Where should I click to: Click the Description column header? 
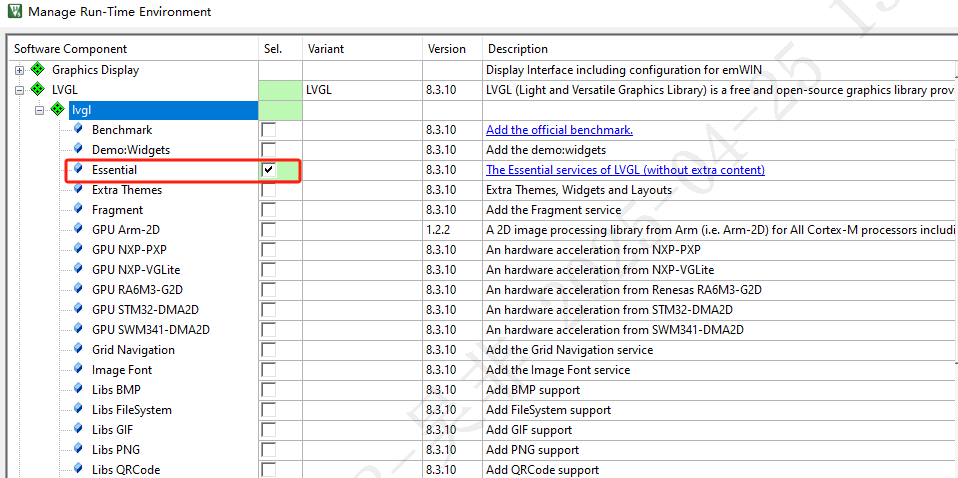point(720,49)
